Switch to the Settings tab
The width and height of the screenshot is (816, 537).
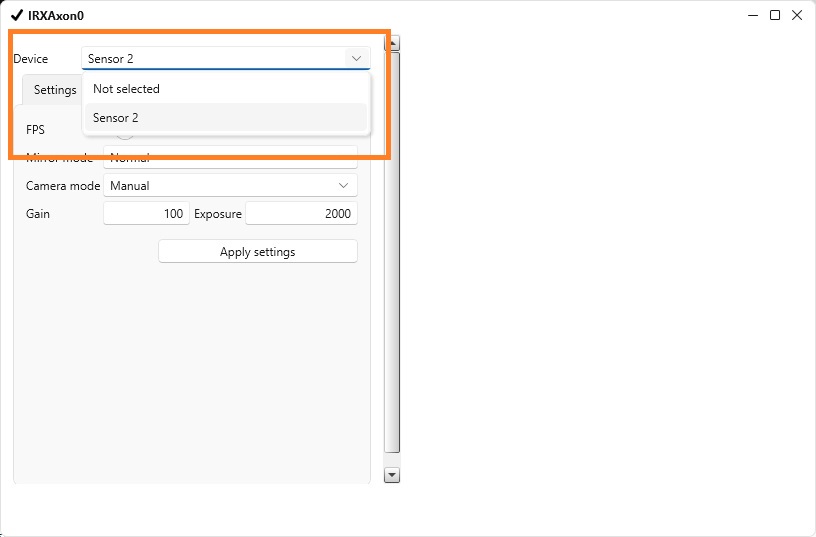pyautogui.click(x=55, y=90)
